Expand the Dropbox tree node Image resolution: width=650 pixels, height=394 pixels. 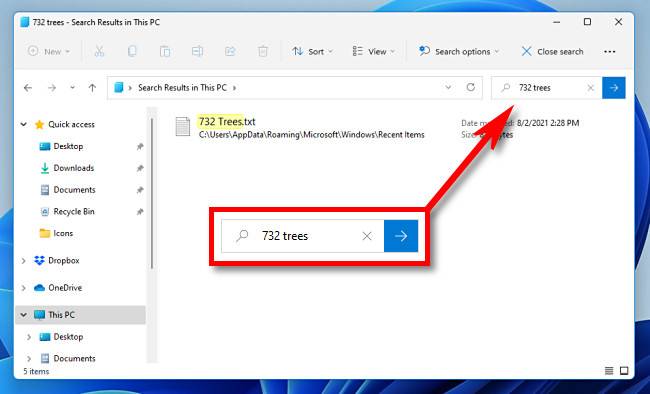click(x=24, y=260)
